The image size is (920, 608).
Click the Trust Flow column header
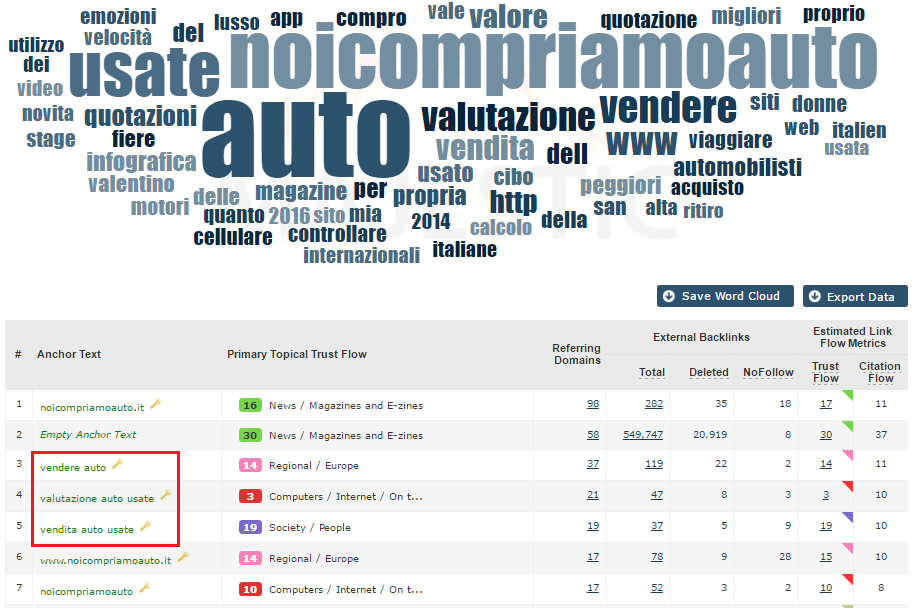(826, 372)
